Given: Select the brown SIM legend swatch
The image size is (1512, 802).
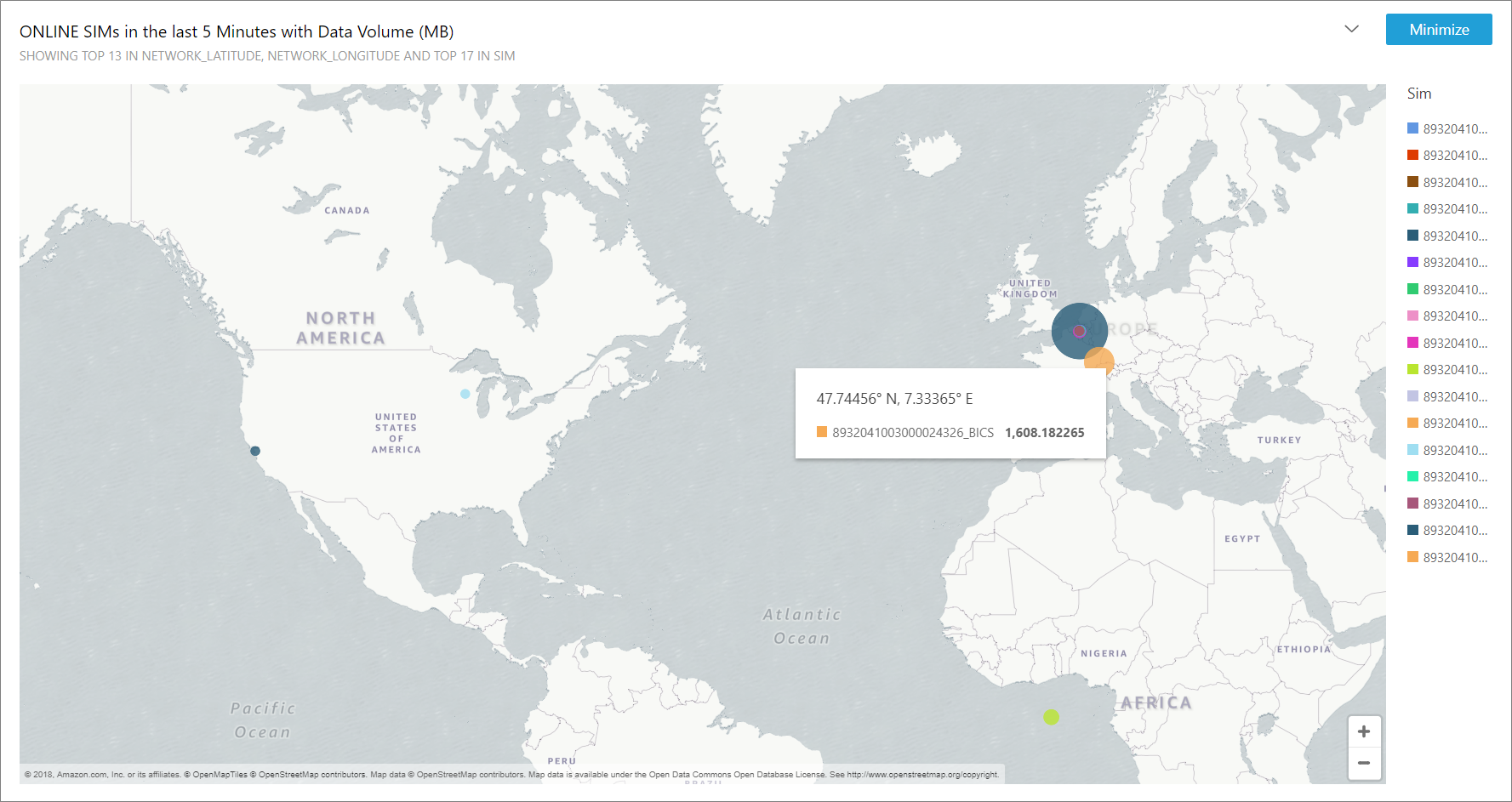Looking at the screenshot, I should (x=1412, y=182).
